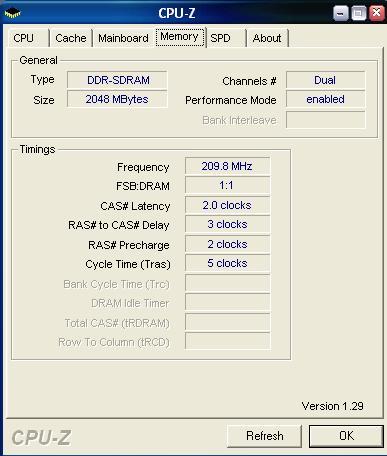387x456 pixels.
Task: Select the DDR-SDRAM type field
Action: (117, 80)
